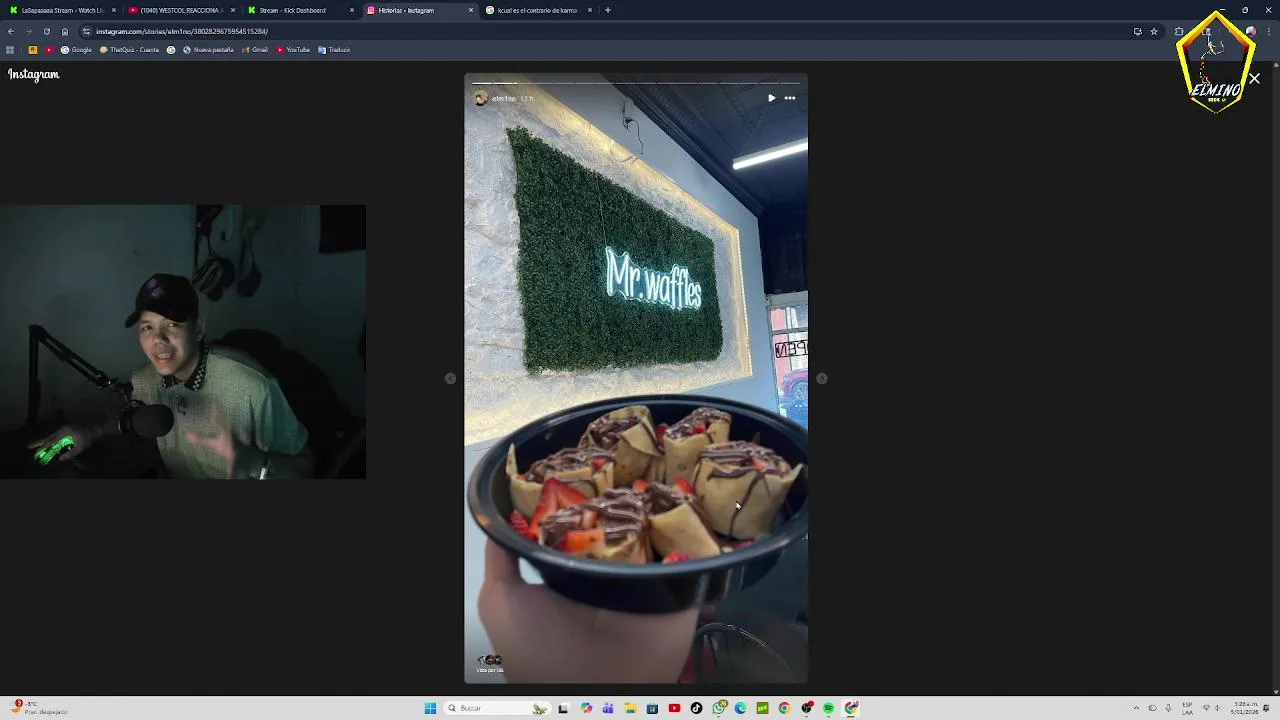Open the YouTube bookmark
Image resolution: width=1280 pixels, height=720 pixels.
coord(293,50)
